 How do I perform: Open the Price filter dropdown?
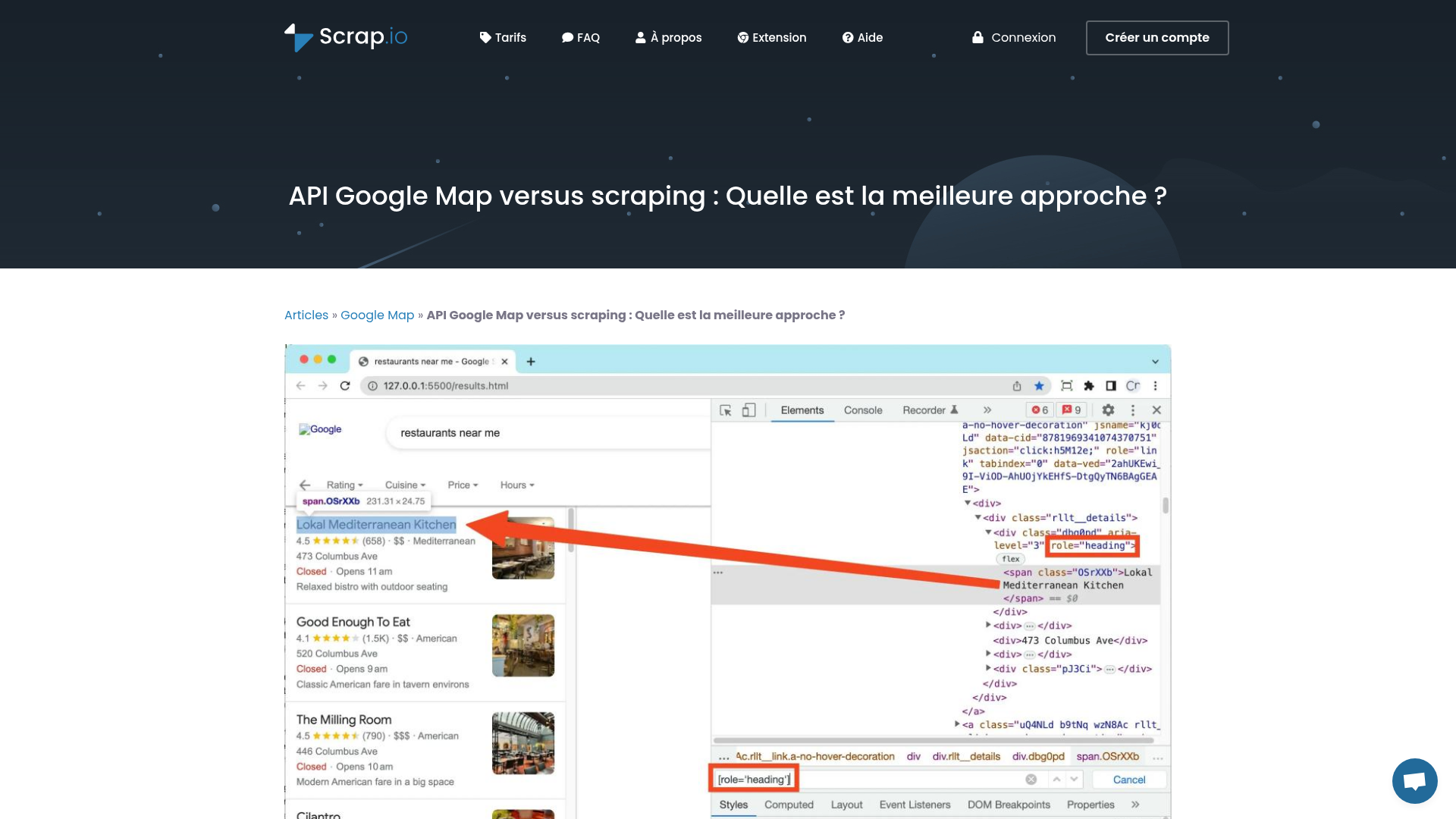tap(463, 485)
